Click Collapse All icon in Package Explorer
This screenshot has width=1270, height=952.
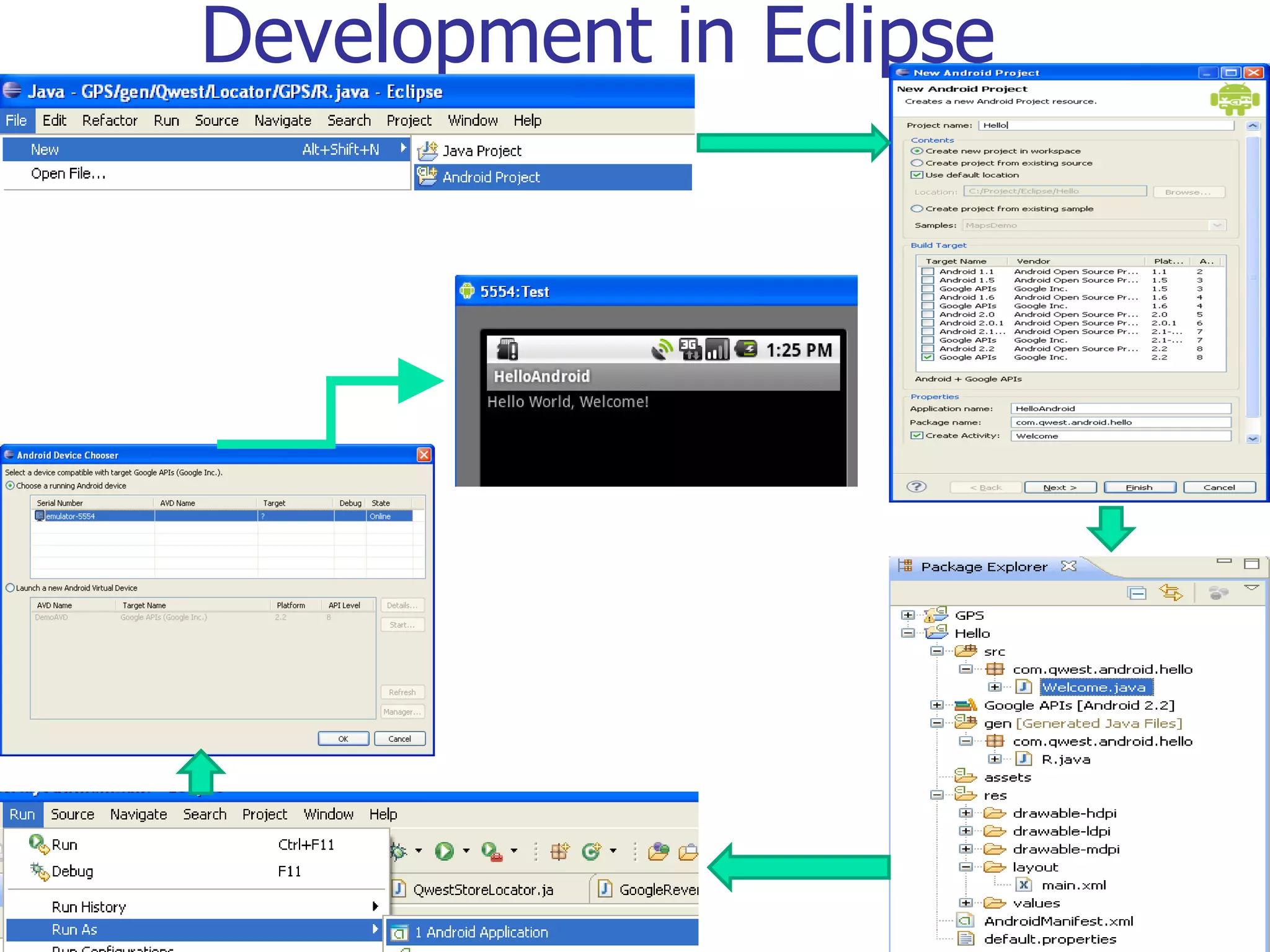click(x=1137, y=593)
